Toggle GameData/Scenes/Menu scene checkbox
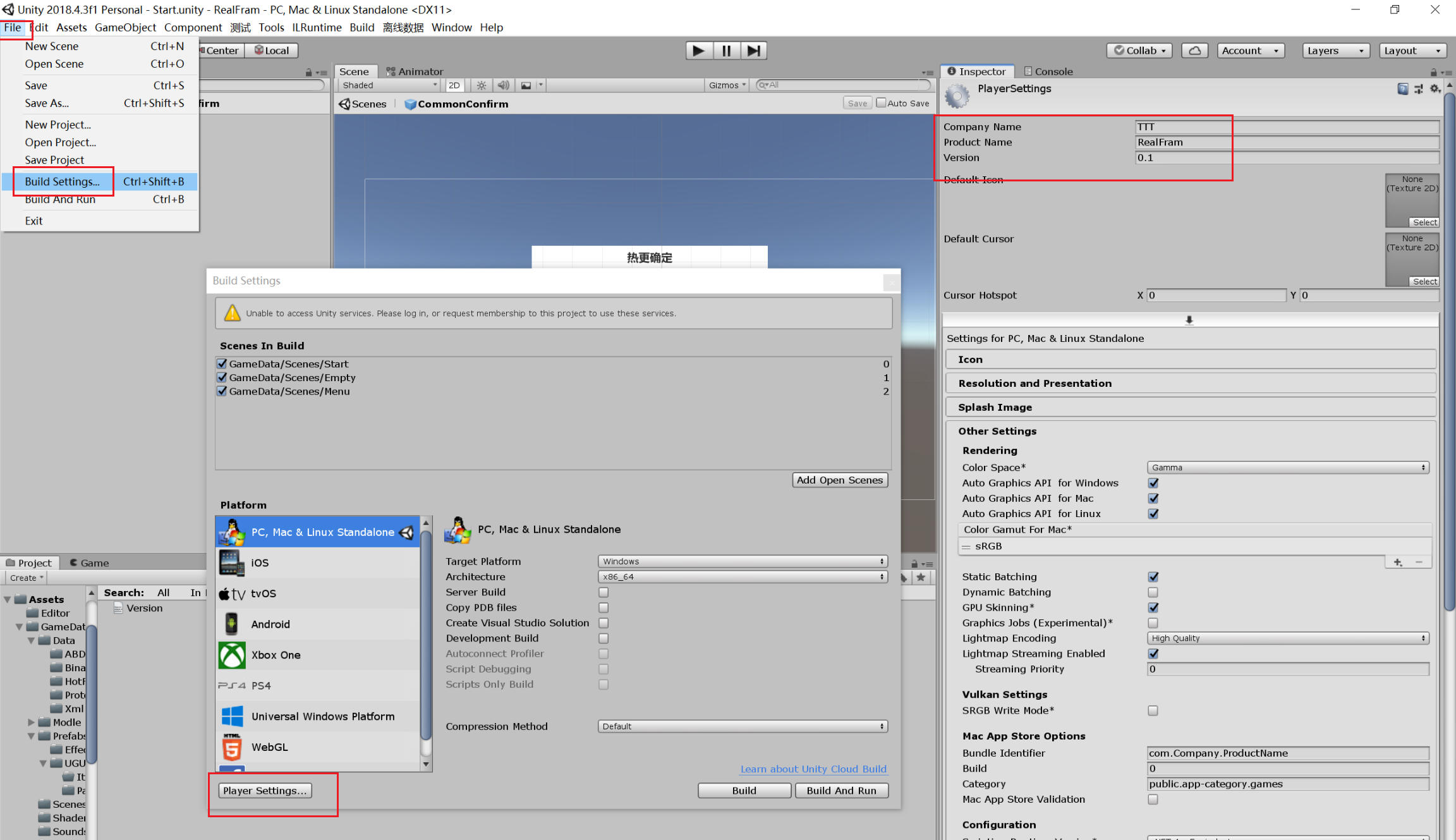This screenshot has width=1456, height=840. coord(222,392)
